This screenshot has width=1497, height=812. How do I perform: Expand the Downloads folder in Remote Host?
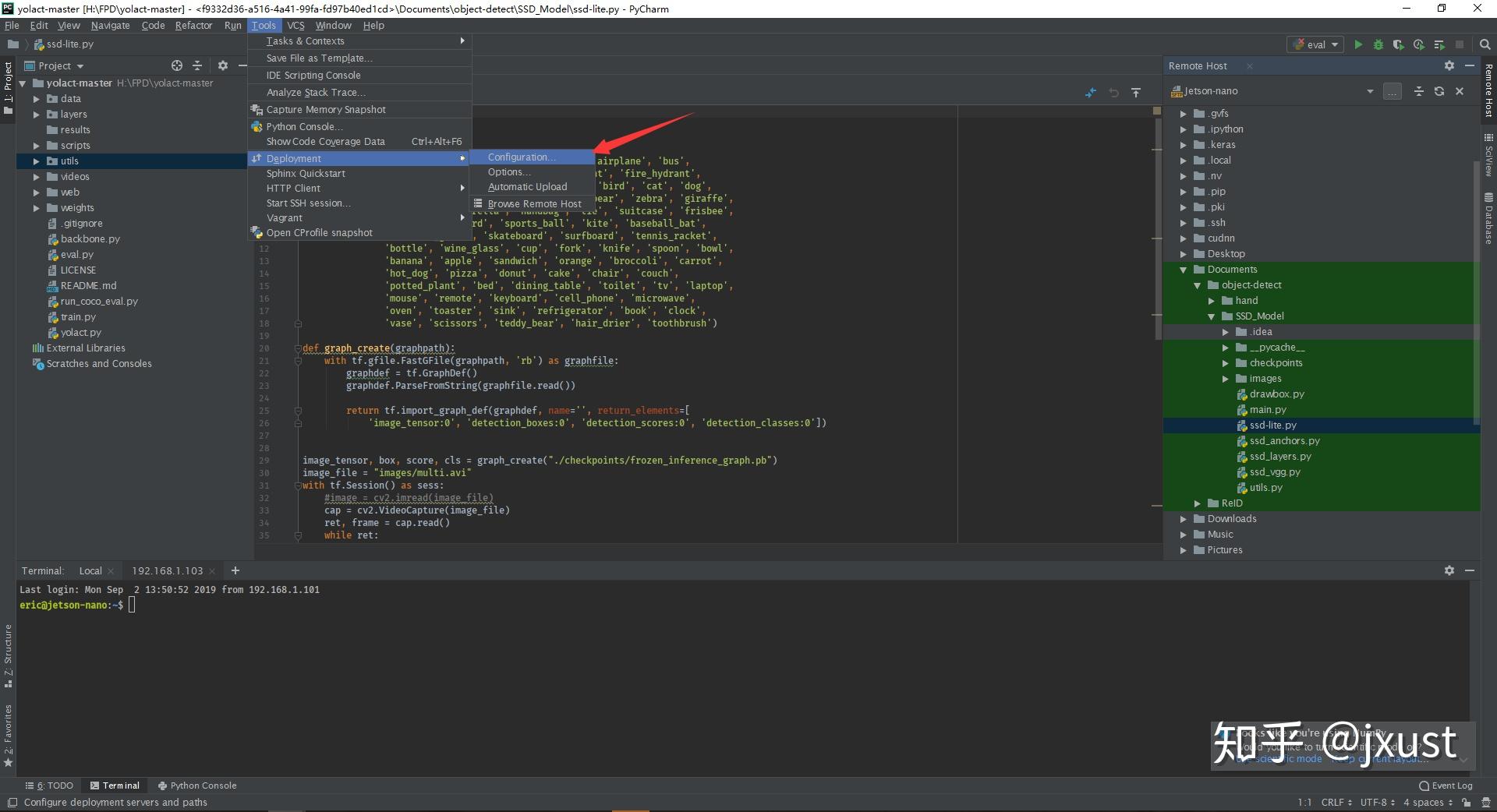click(x=1184, y=519)
